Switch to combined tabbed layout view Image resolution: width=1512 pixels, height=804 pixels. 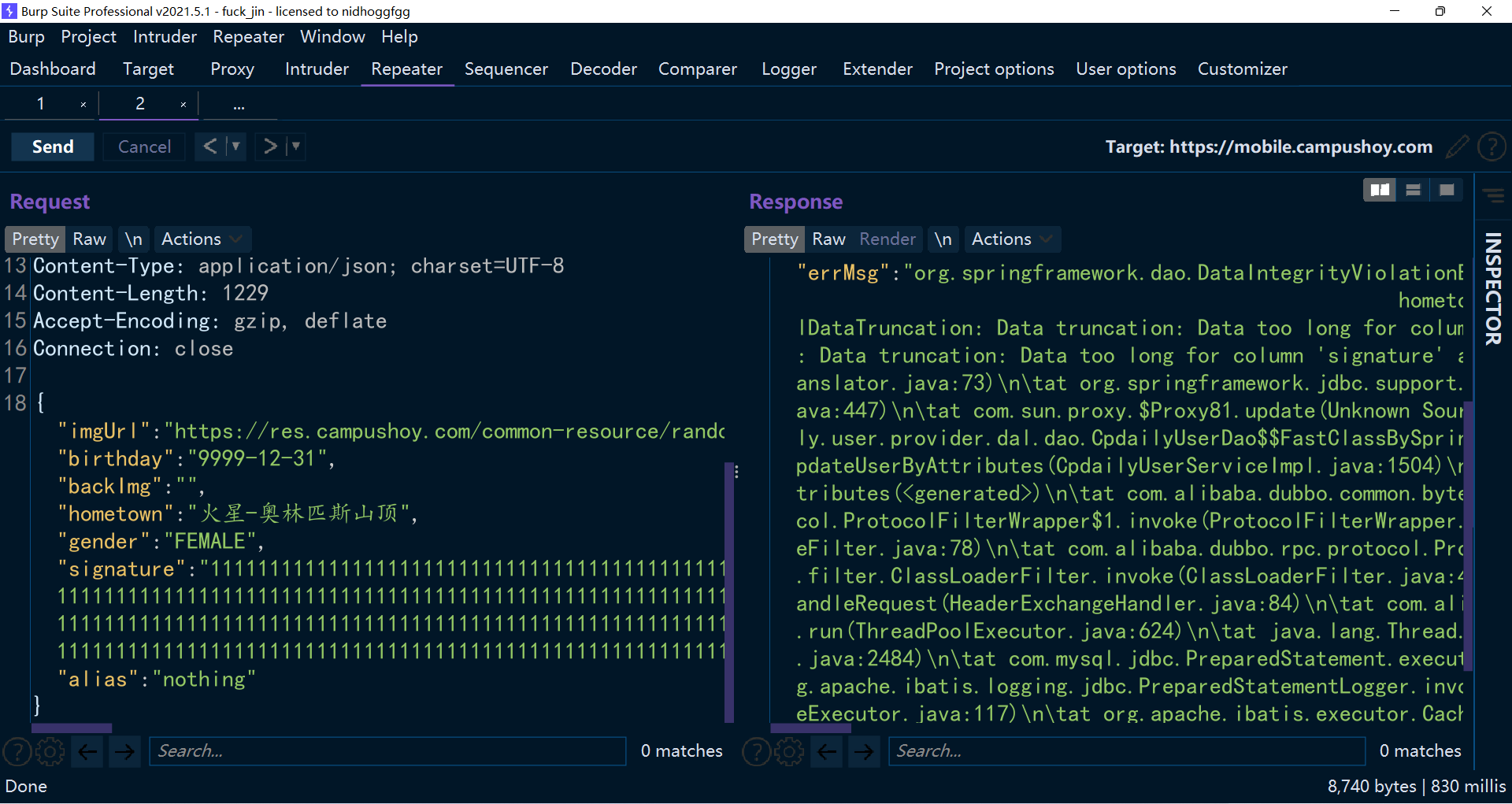pyautogui.click(x=1447, y=190)
